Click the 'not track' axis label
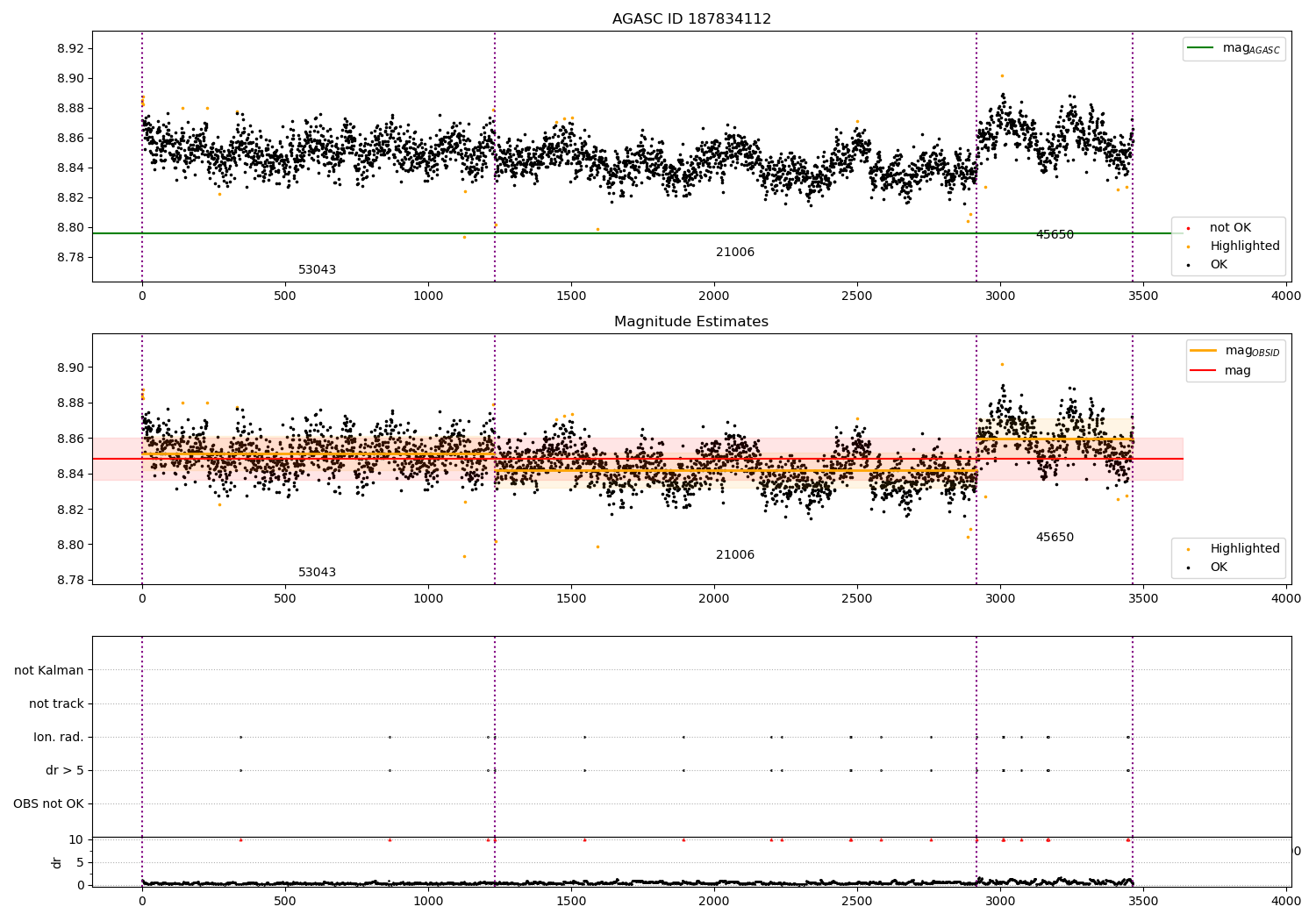The image size is (1316, 921). click(x=56, y=703)
